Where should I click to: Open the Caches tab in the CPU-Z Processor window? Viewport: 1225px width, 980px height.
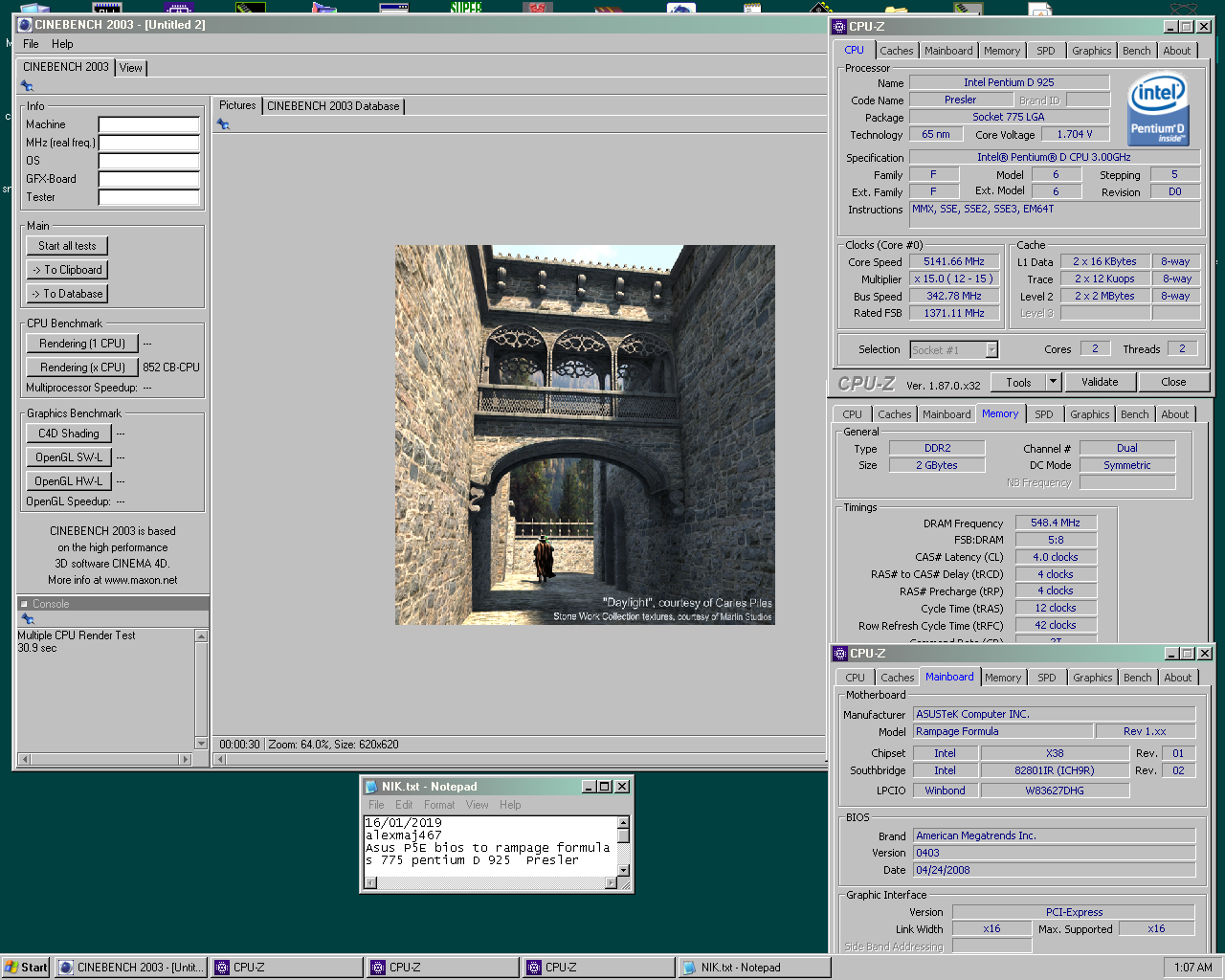pyautogui.click(x=897, y=51)
